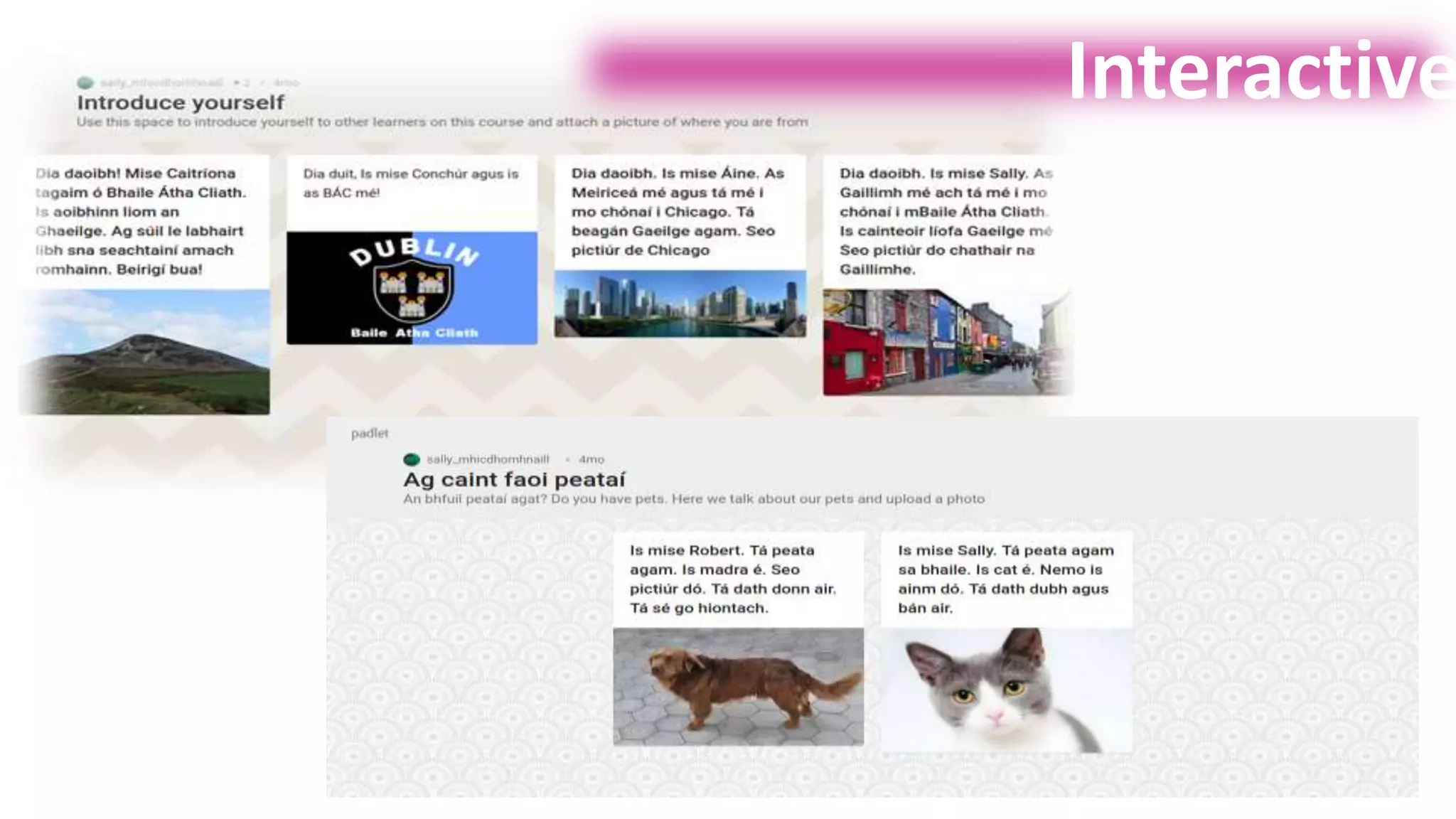Select Áine's Chicago post text
The image size is (1456, 819).
pyautogui.click(x=678, y=212)
